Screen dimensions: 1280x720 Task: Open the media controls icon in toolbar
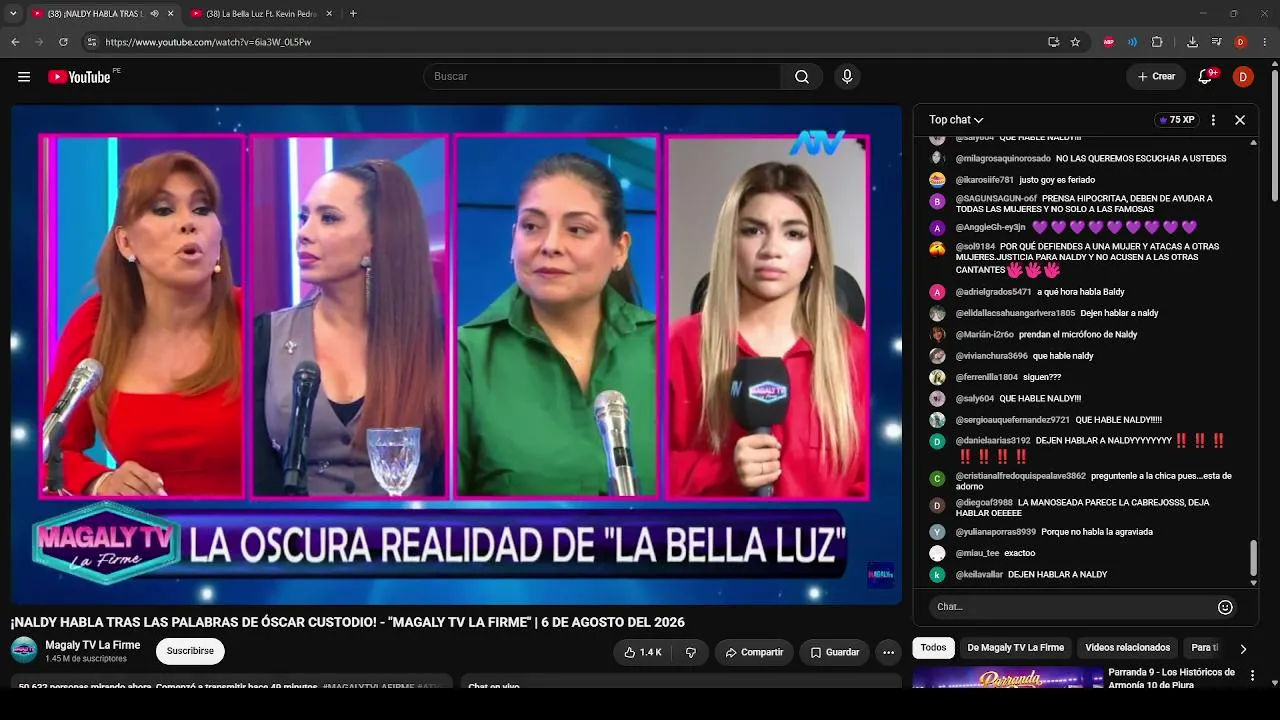click(1216, 42)
